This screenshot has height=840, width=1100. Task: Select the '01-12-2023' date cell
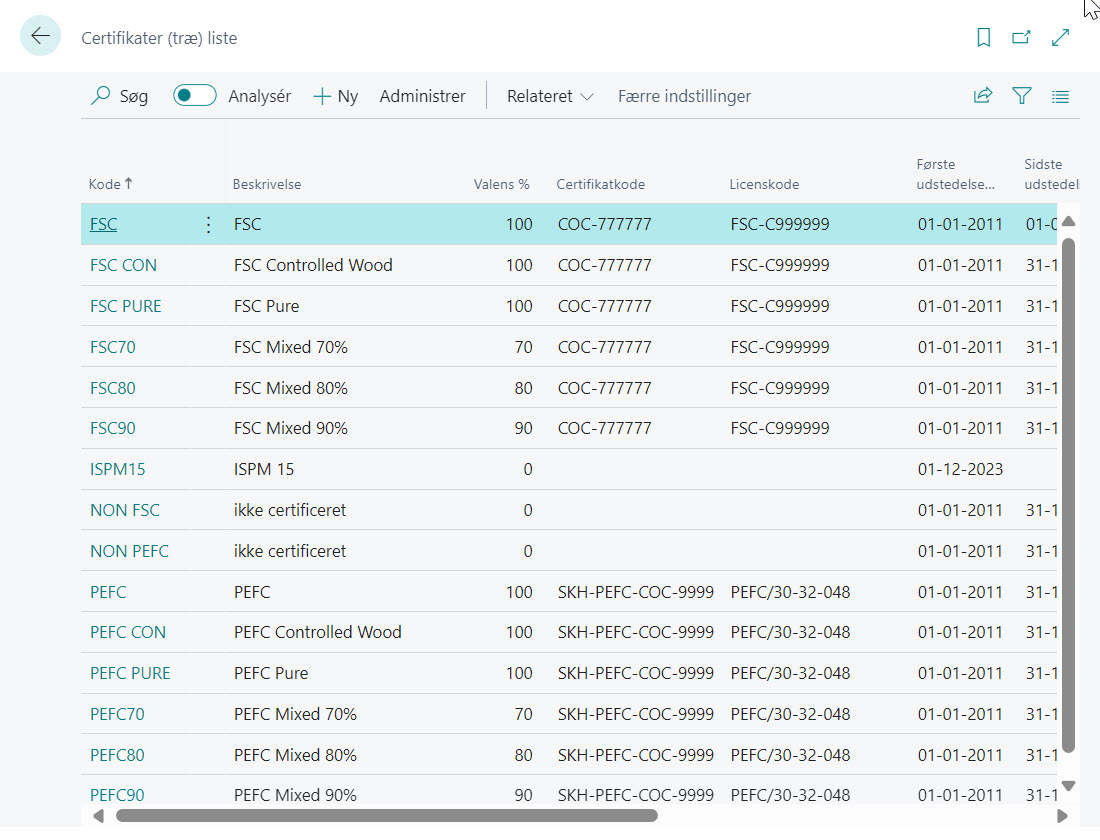click(x=960, y=469)
